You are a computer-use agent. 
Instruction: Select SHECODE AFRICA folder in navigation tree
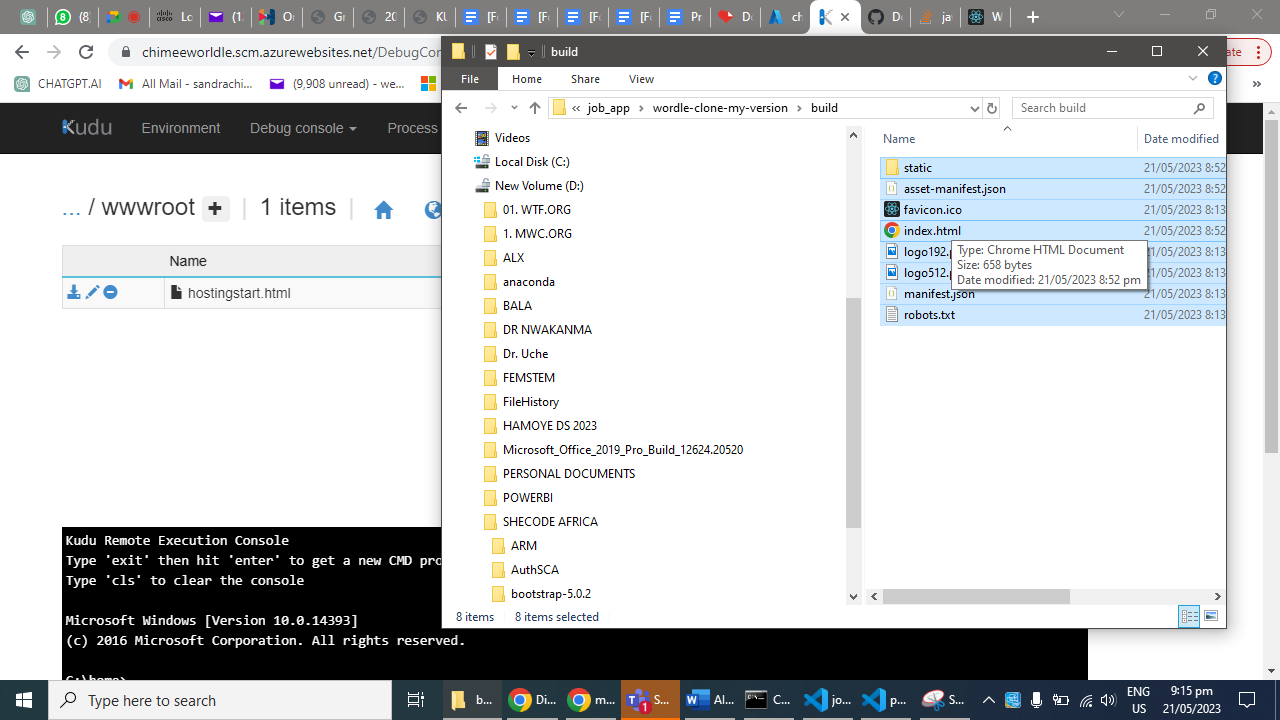click(x=550, y=522)
